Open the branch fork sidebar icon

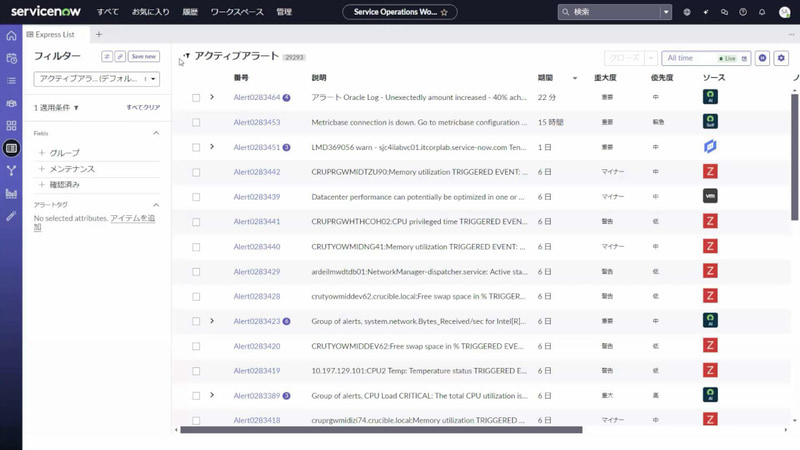[x=11, y=171]
